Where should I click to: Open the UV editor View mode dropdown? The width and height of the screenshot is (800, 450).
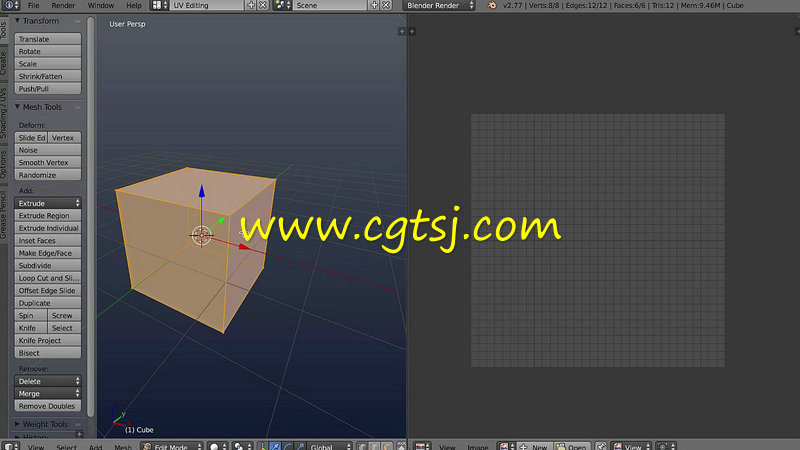point(632,446)
